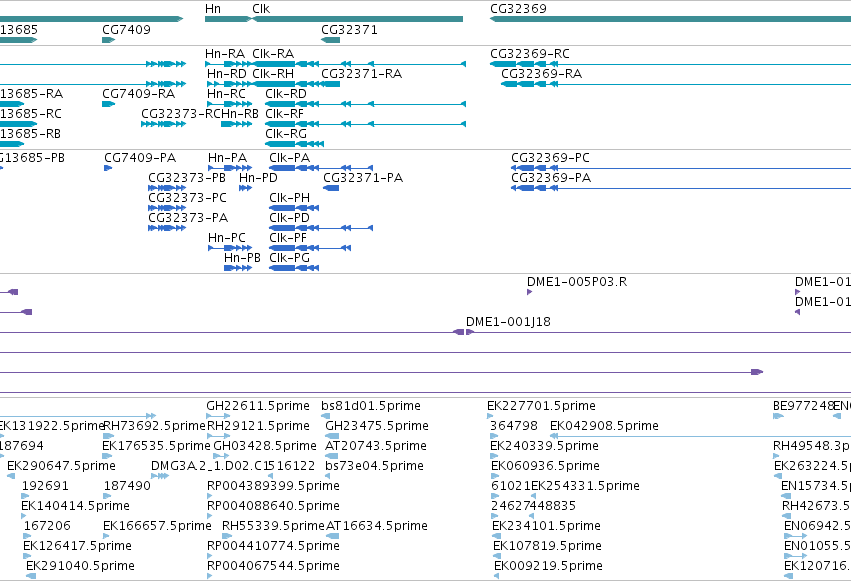Click EST RP004067544.5prime
This screenshot has height=581, width=851.
point(274,567)
